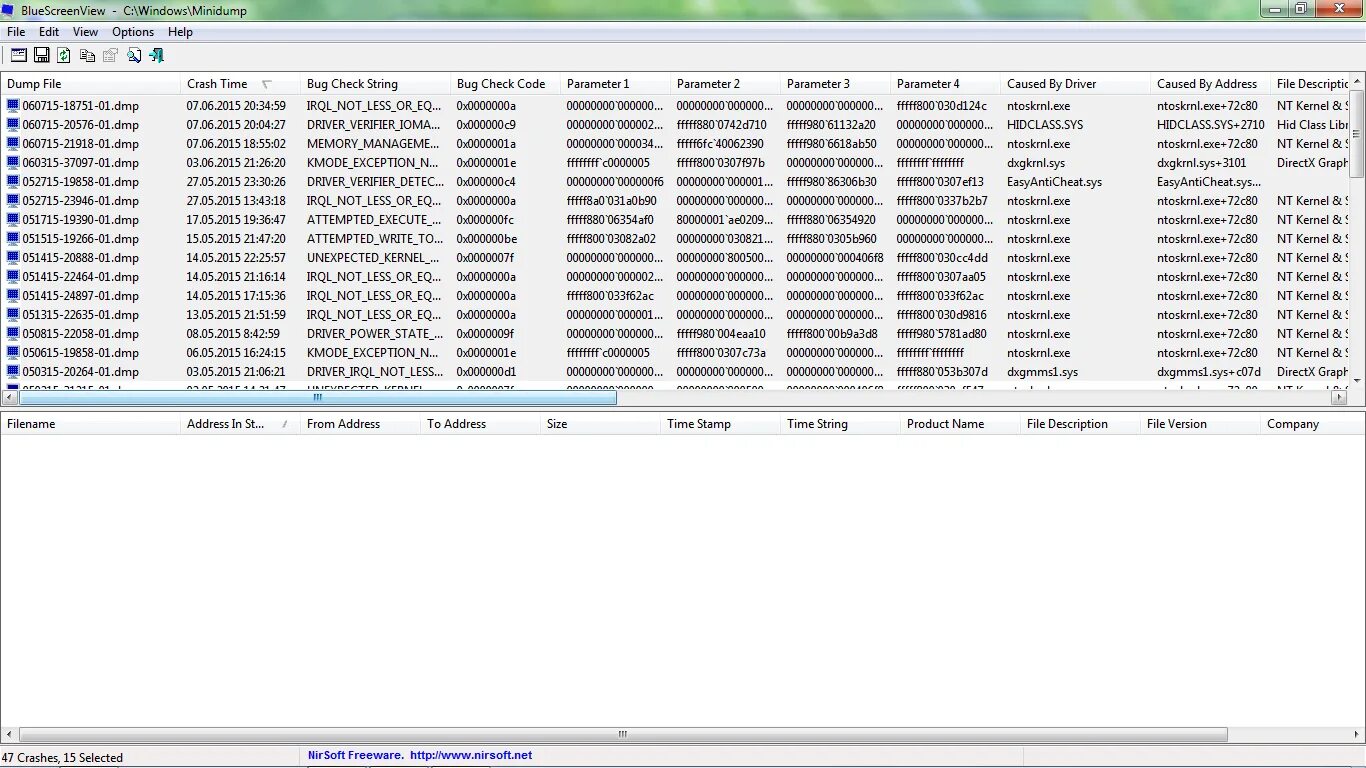This screenshot has width=1366, height=768.
Task: Click dump icon for 050815-22058-01.dmp
Action: click(x=13, y=333)
